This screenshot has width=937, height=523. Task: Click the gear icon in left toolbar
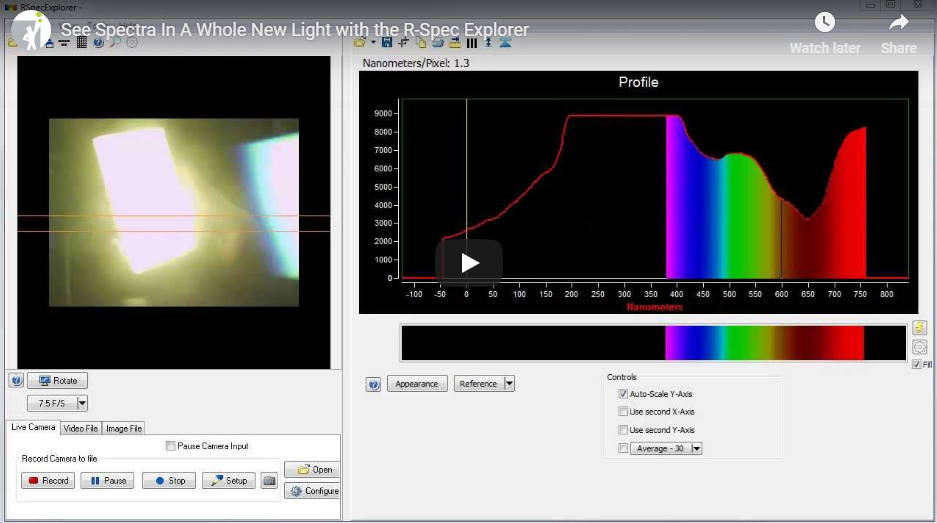point(132,42)
